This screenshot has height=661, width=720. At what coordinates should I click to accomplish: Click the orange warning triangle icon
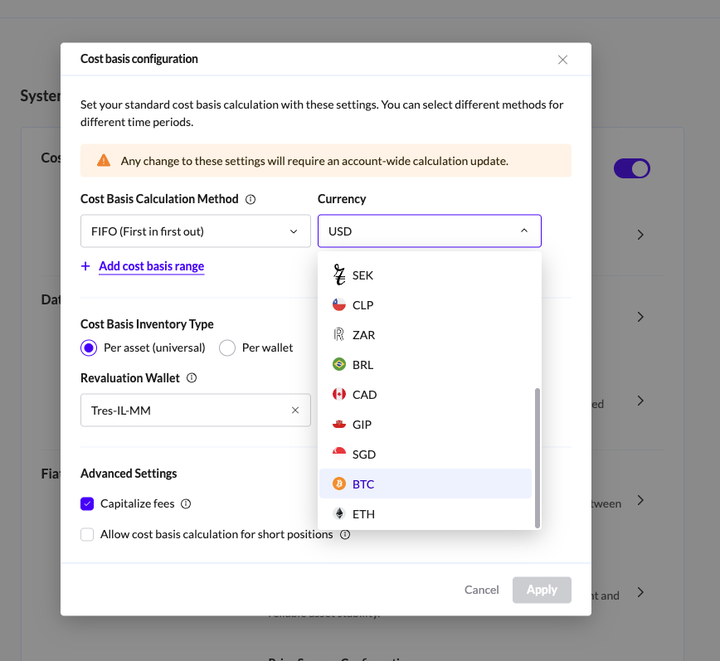pyautogui.click(x=103, y=160)
